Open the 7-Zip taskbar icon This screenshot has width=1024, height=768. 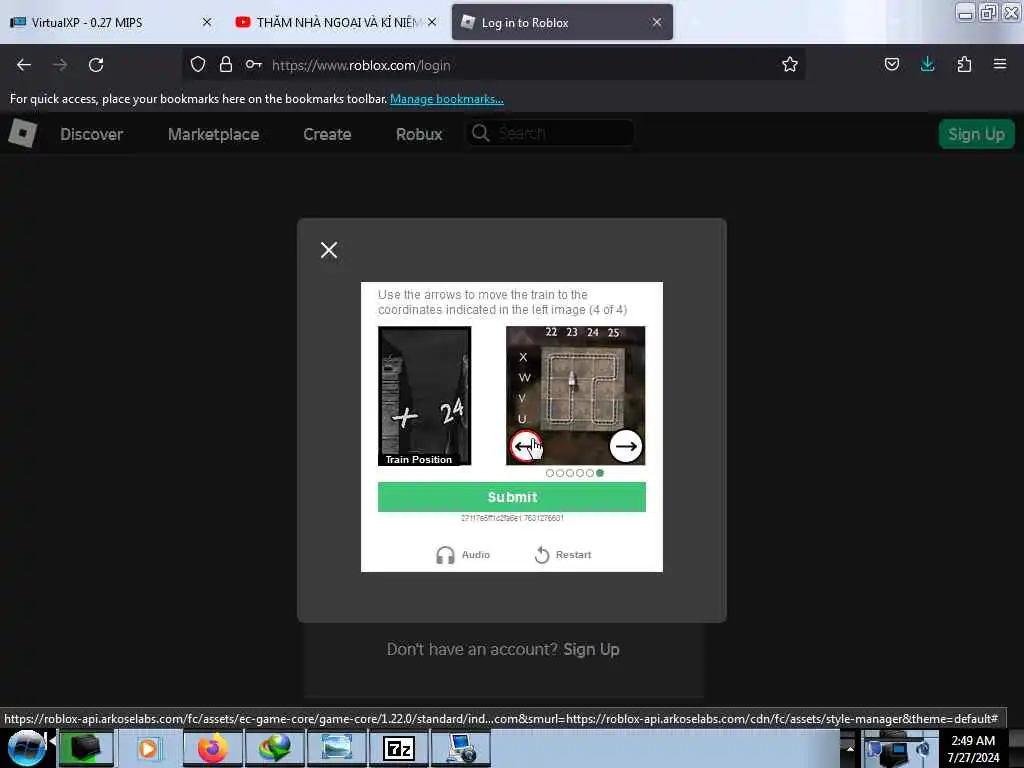tap(399, 748)
